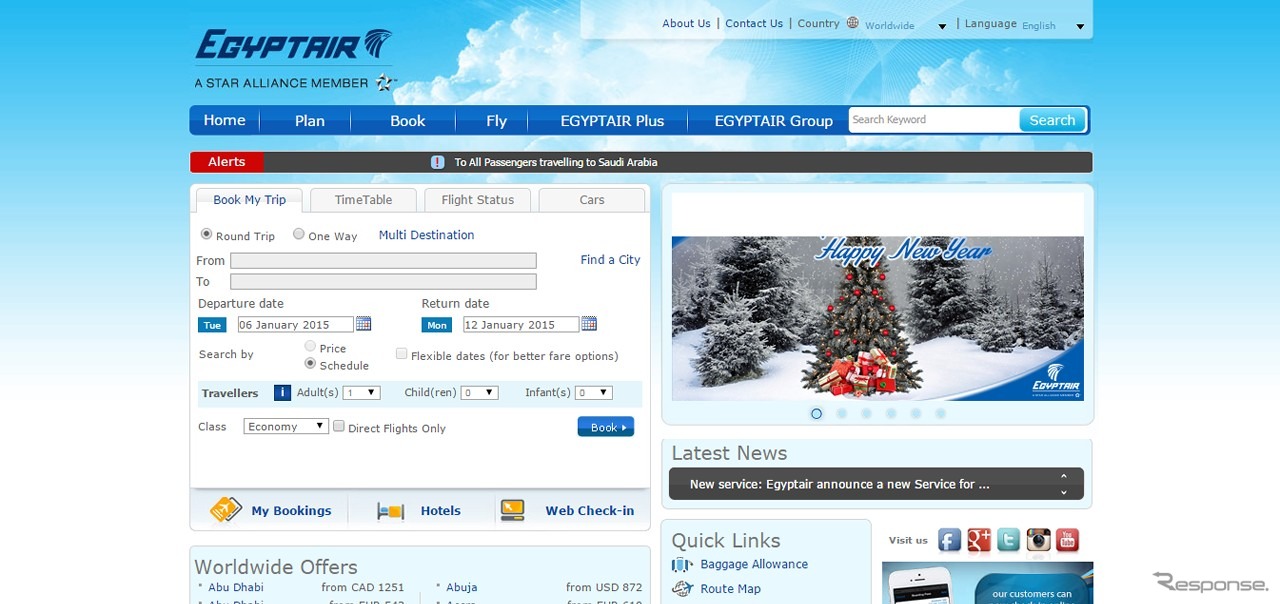1280x604 pixels.
Task: Click the Search button
Action: pos(1052,120)
